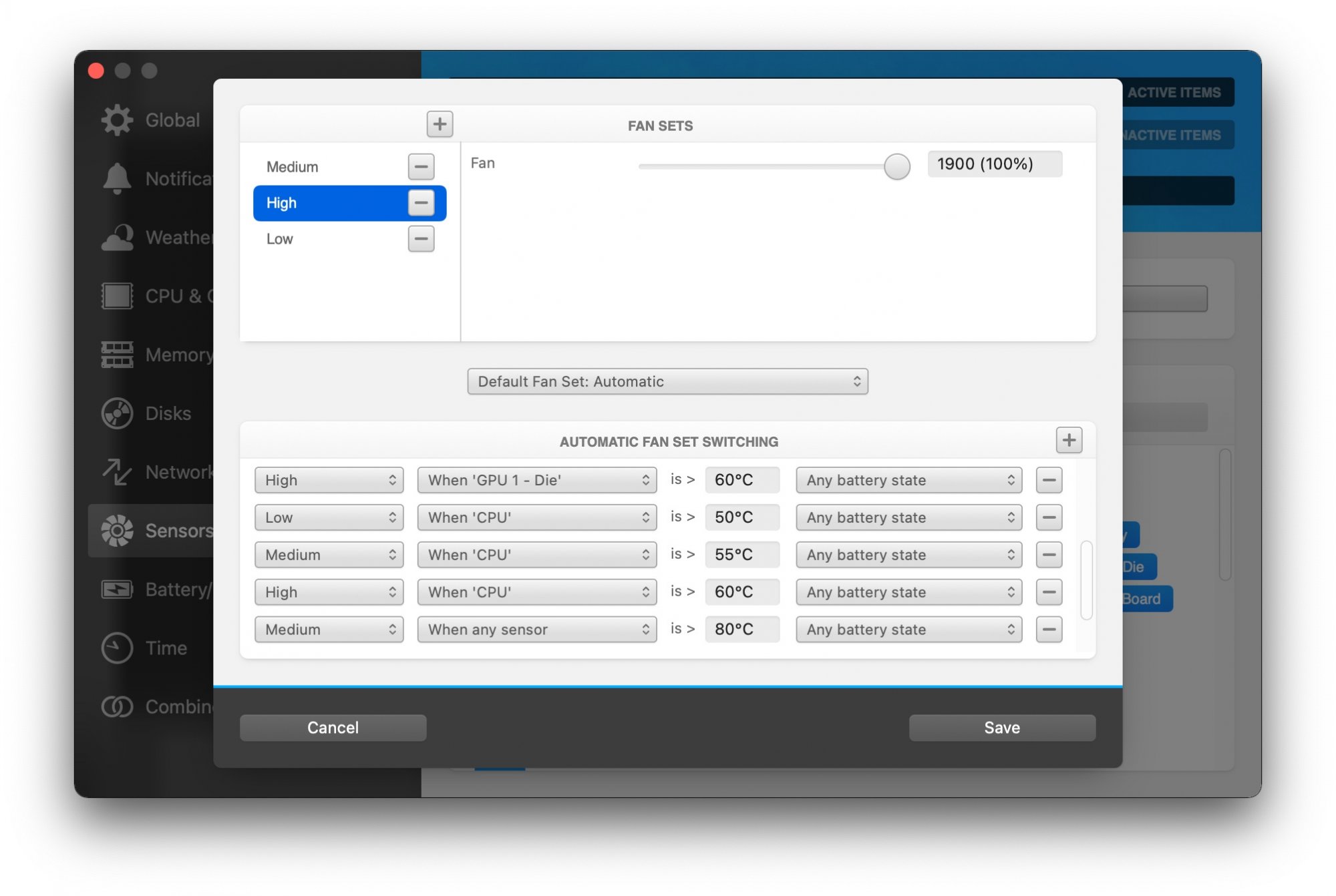Click the Fan speed slider handle

[x=896, y=166]
